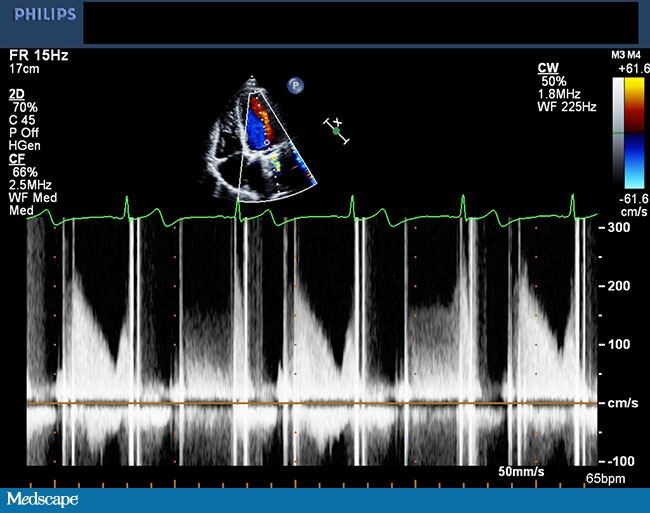Click the '50%' CW gain value

pyautogui.click(x=554, y=81)
